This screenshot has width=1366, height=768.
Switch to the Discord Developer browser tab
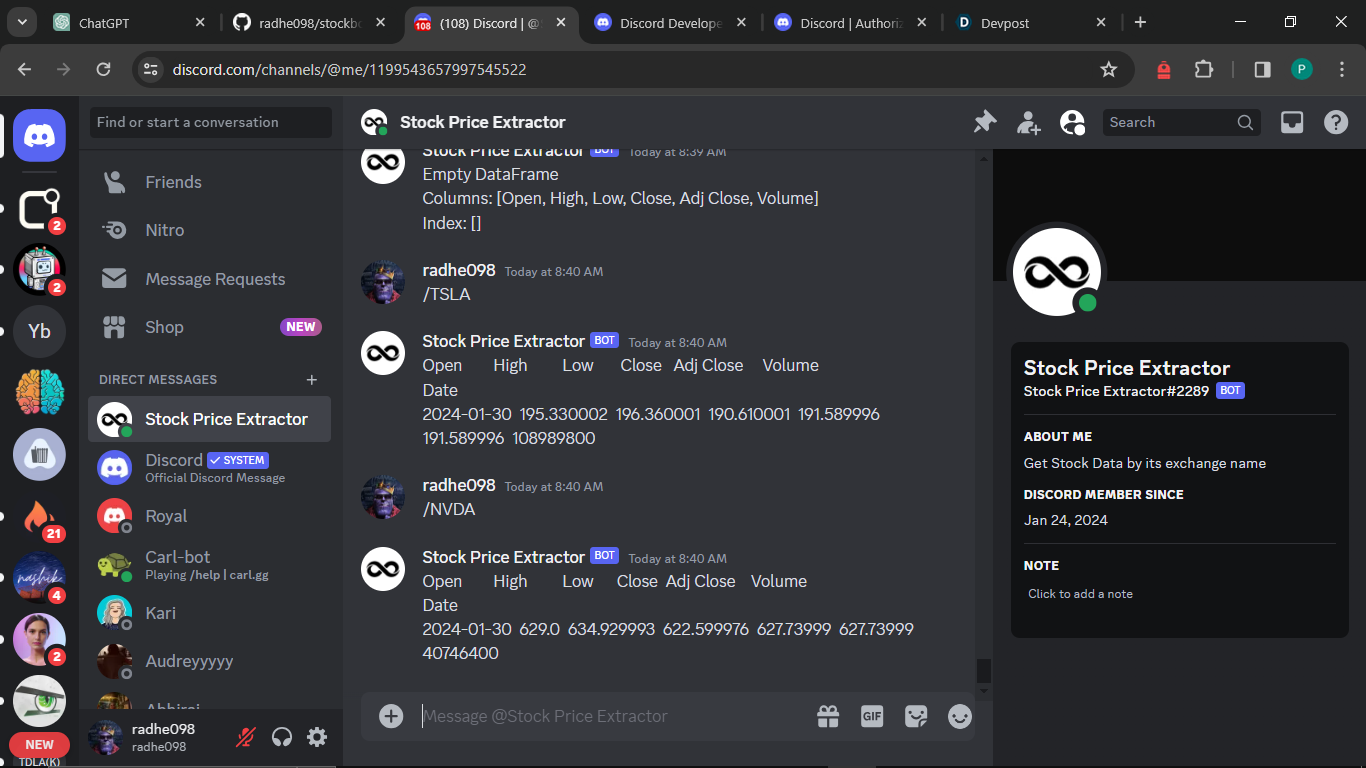[670, 22]
